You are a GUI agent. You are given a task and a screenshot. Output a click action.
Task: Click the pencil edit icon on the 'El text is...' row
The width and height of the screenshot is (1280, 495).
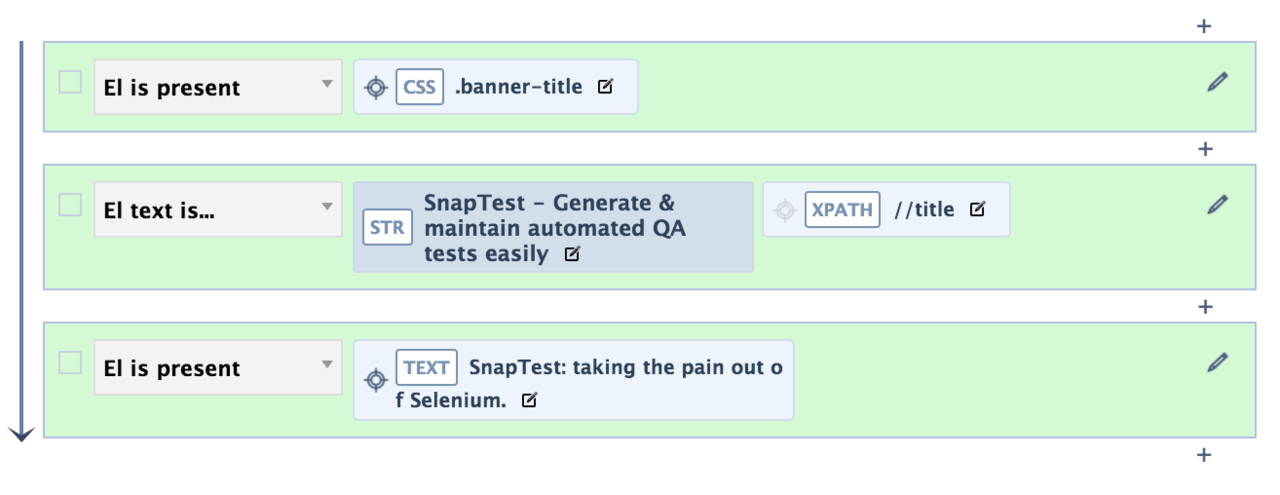pyautogui.click(x=1217, y=204)
